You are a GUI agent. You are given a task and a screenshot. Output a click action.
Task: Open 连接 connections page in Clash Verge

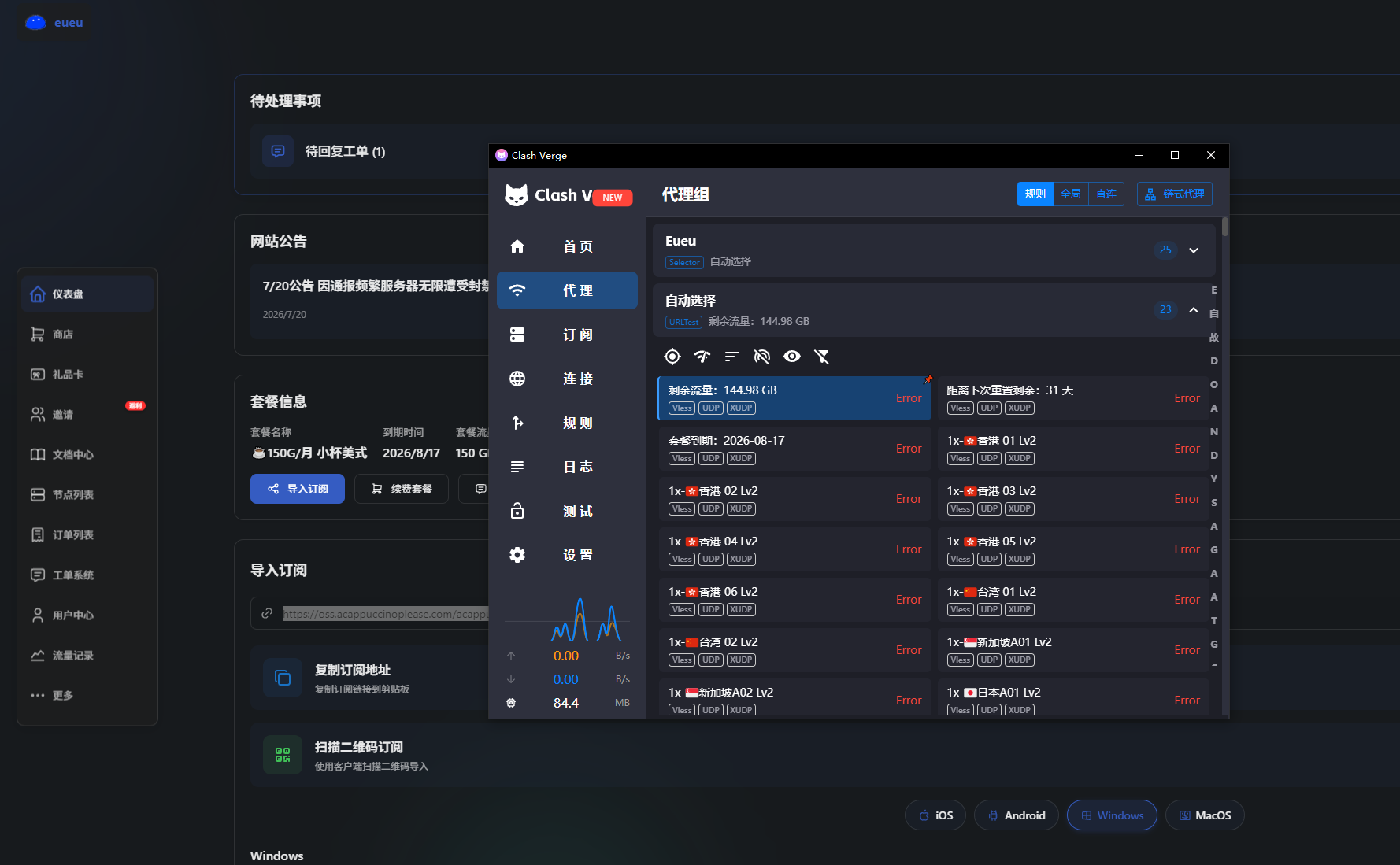[x=567, y=379]
